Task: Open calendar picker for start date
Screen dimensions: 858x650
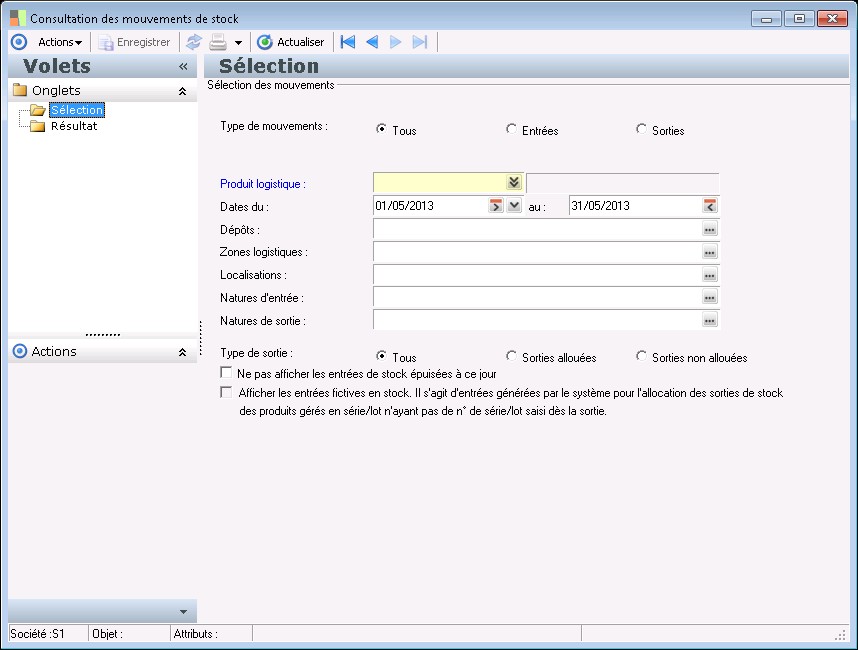Action: pyautogui.click(x=495, y=206)
